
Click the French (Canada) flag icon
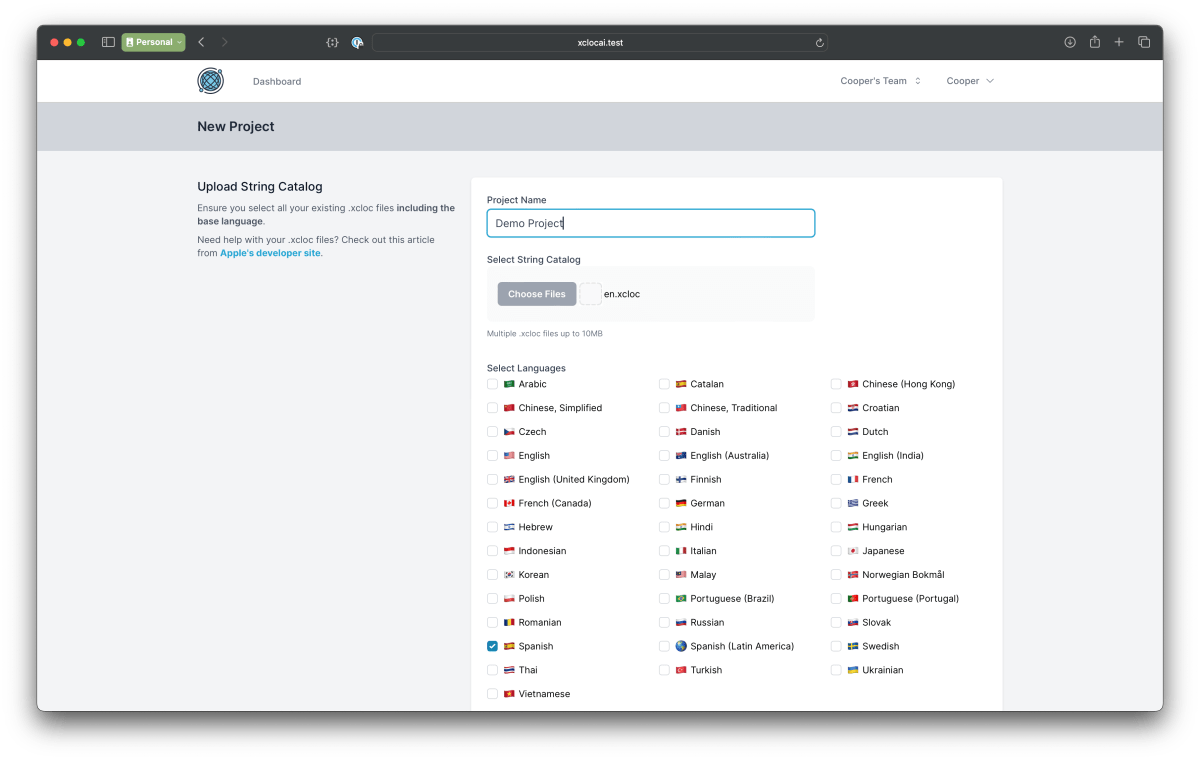509,503
